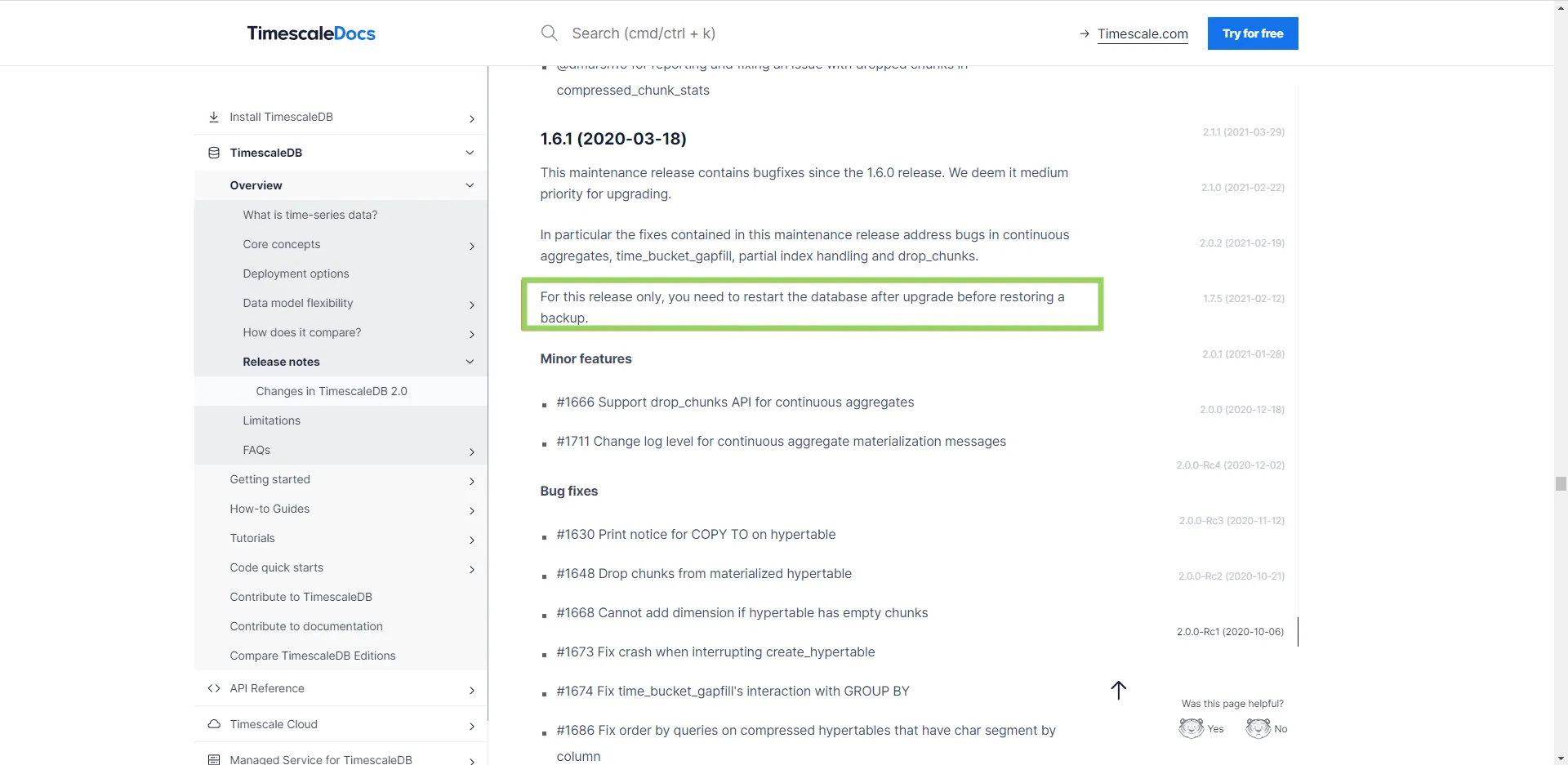This screenshot has width=1568, height=765.
Task: Click '#1630 Print notice for COPY TO' item
Action: click(696, 535)
